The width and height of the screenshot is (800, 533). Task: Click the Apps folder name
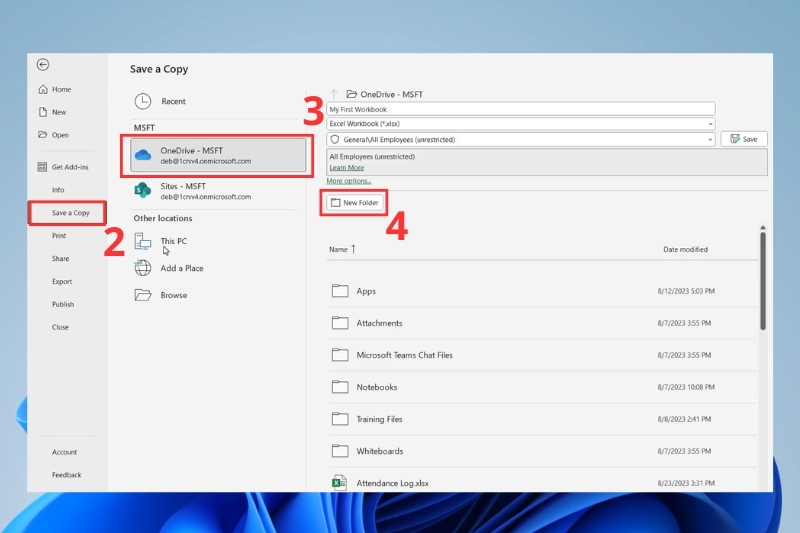pos(366,291)
